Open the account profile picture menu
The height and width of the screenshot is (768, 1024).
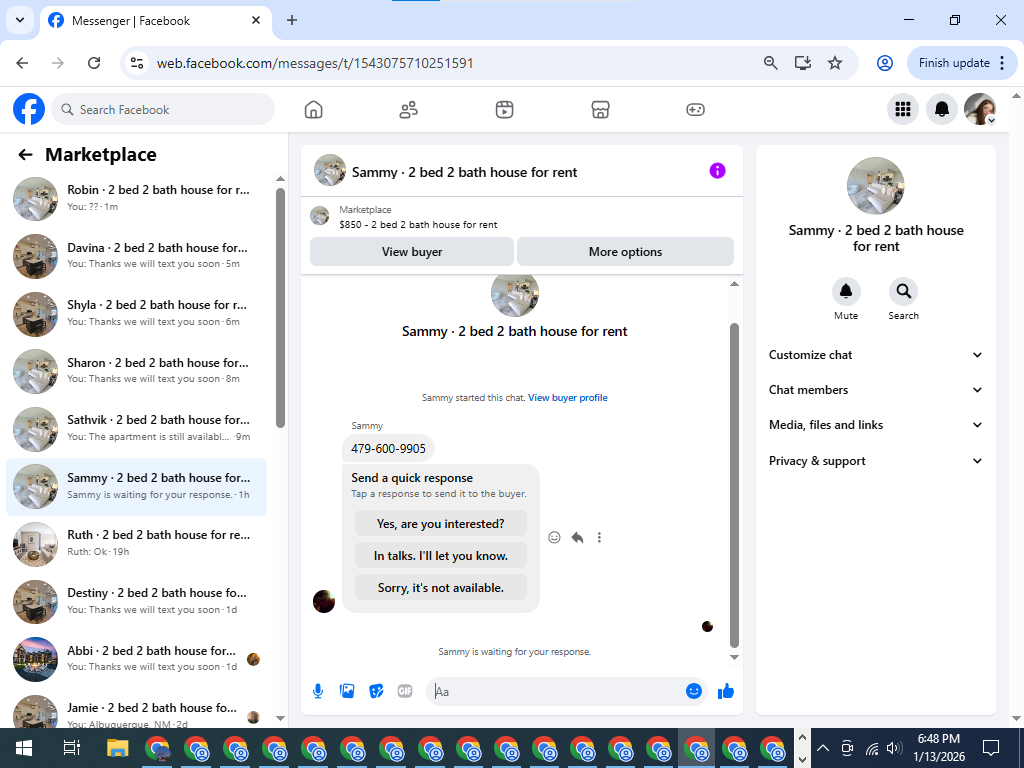point(980,109)
